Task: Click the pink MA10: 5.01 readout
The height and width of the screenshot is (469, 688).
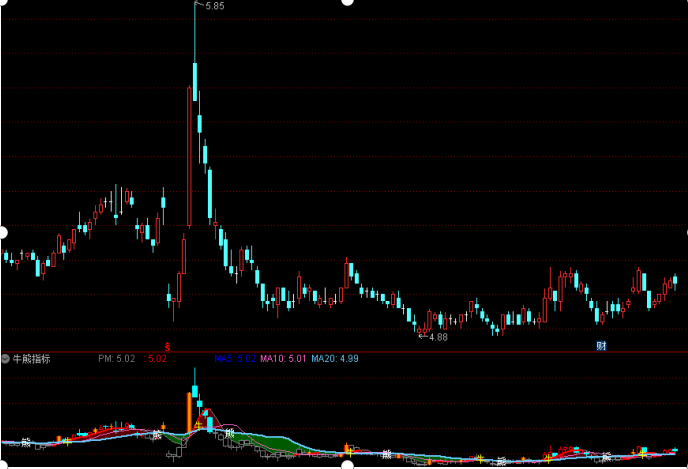Action: 283,359
